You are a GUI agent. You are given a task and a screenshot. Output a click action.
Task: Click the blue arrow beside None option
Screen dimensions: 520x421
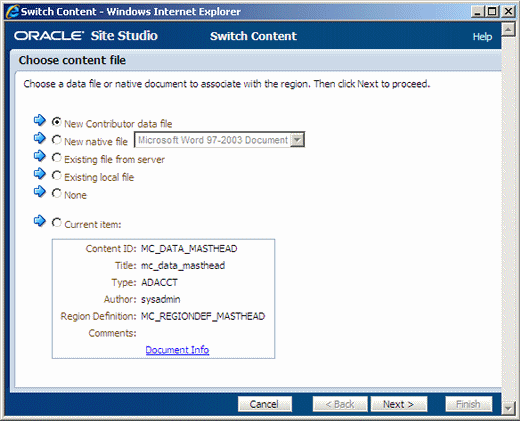pos(40,192)
